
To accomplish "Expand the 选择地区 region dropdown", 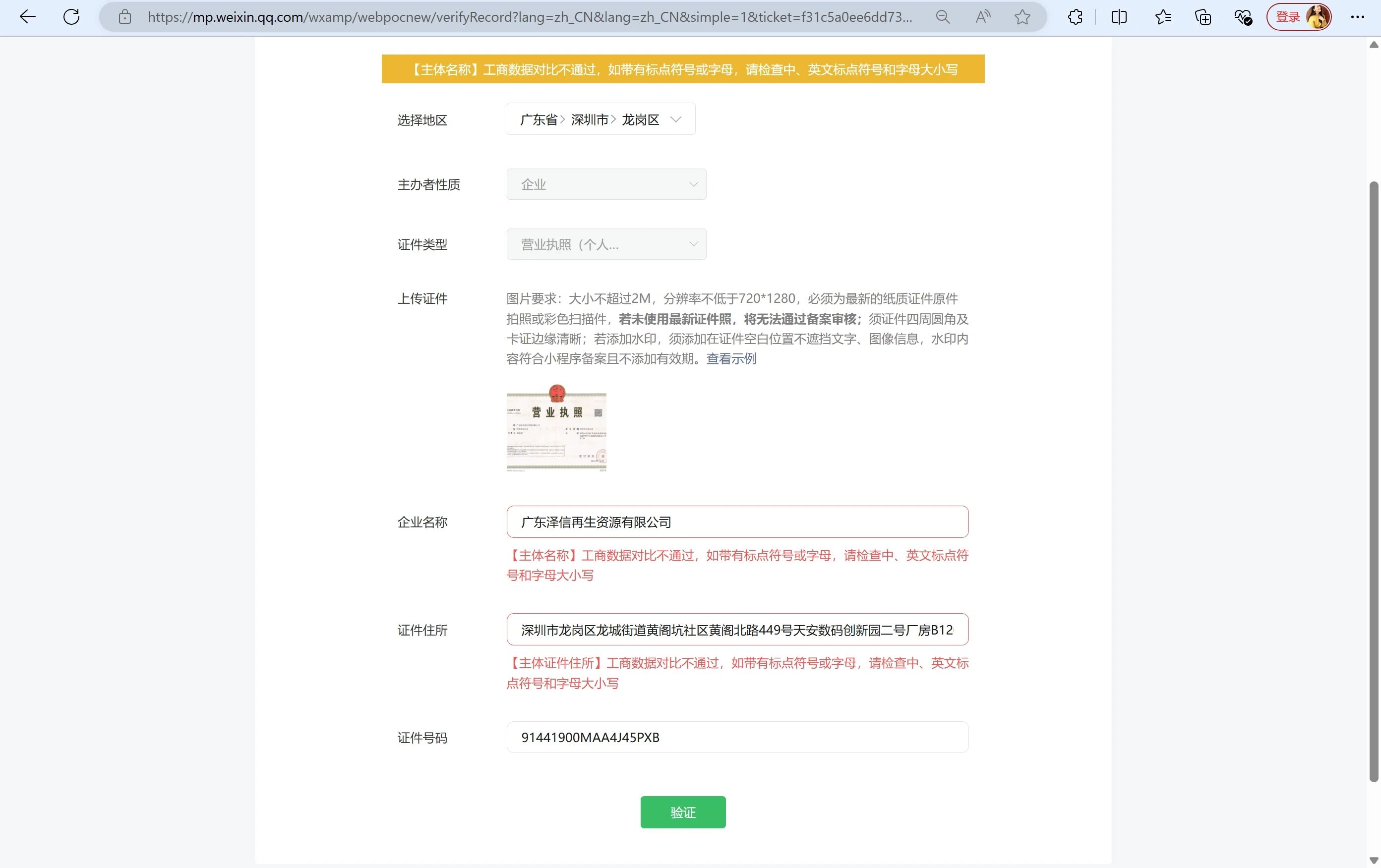I will click(600, 119).
